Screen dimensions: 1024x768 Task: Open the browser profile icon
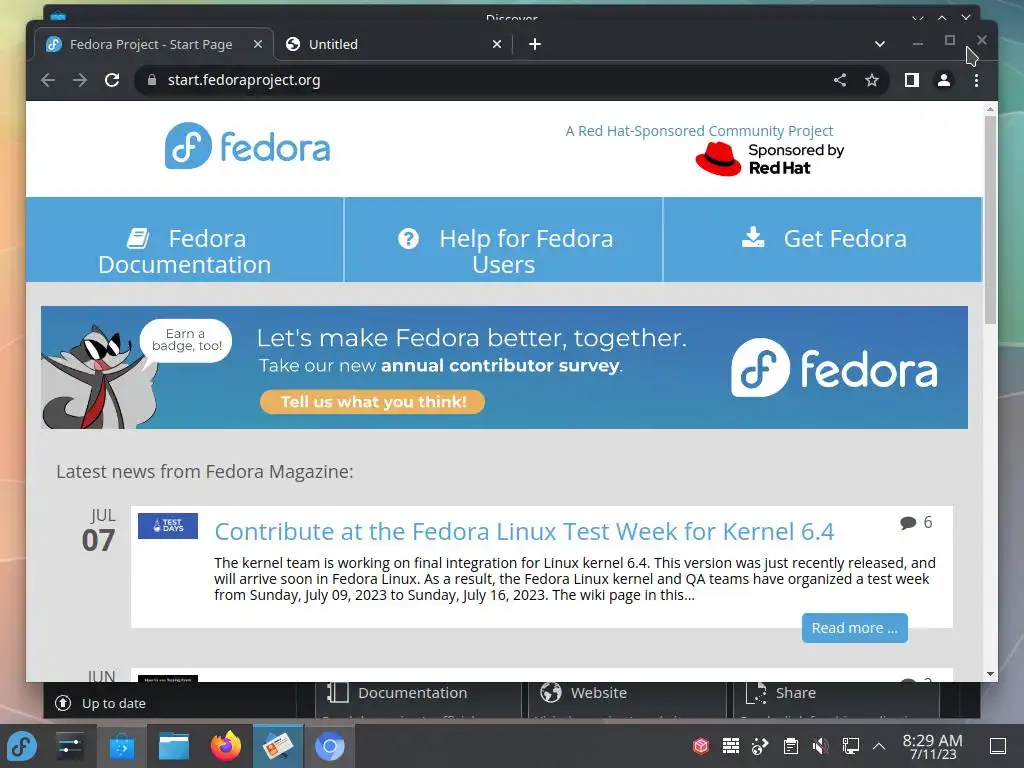[944, 80]
